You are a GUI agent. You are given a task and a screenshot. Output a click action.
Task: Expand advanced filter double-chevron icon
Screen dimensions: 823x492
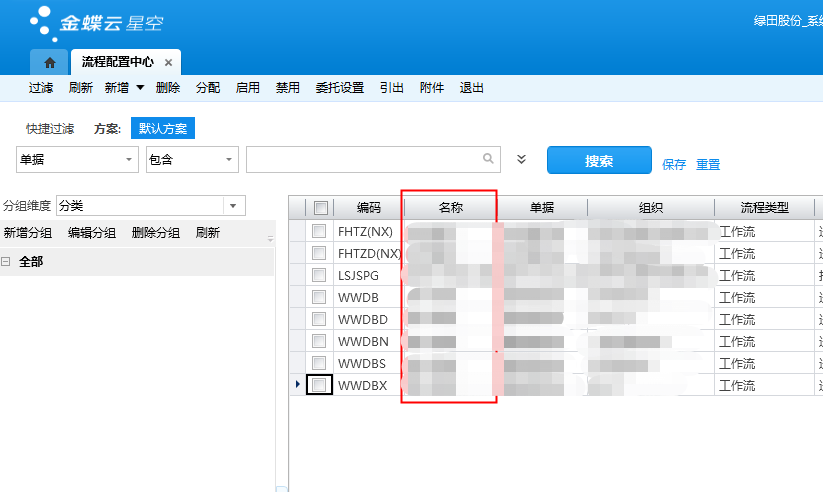[x=521, y=159]
